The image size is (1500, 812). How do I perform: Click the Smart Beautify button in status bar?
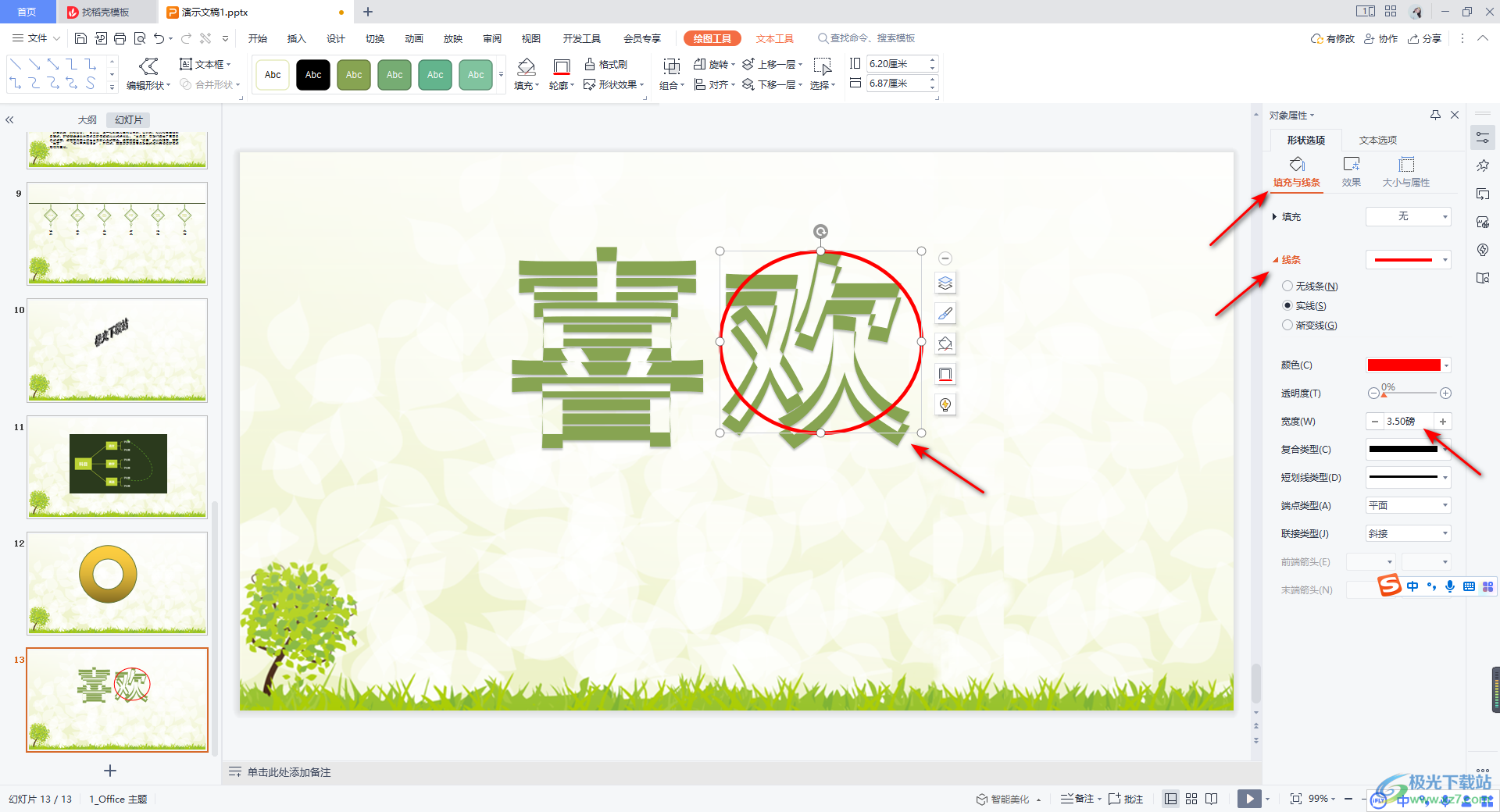1008,799
